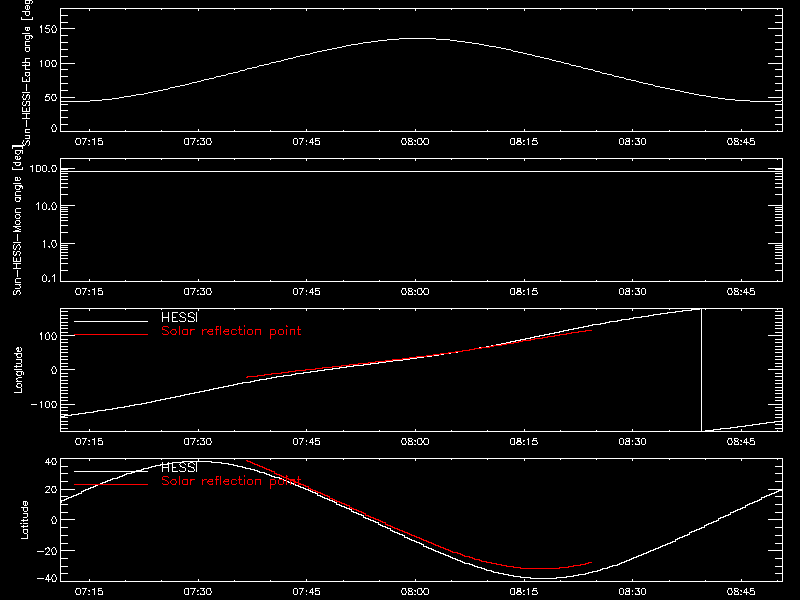
Task: Click 08:15 under the Latitude plot
Action: [x=523, y=592]
